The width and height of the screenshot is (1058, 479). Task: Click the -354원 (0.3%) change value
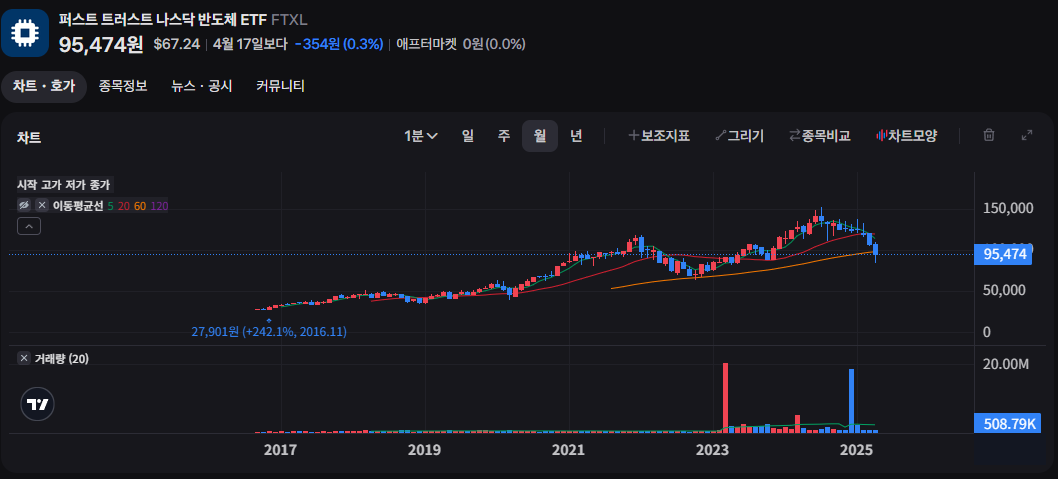point(339,45)
